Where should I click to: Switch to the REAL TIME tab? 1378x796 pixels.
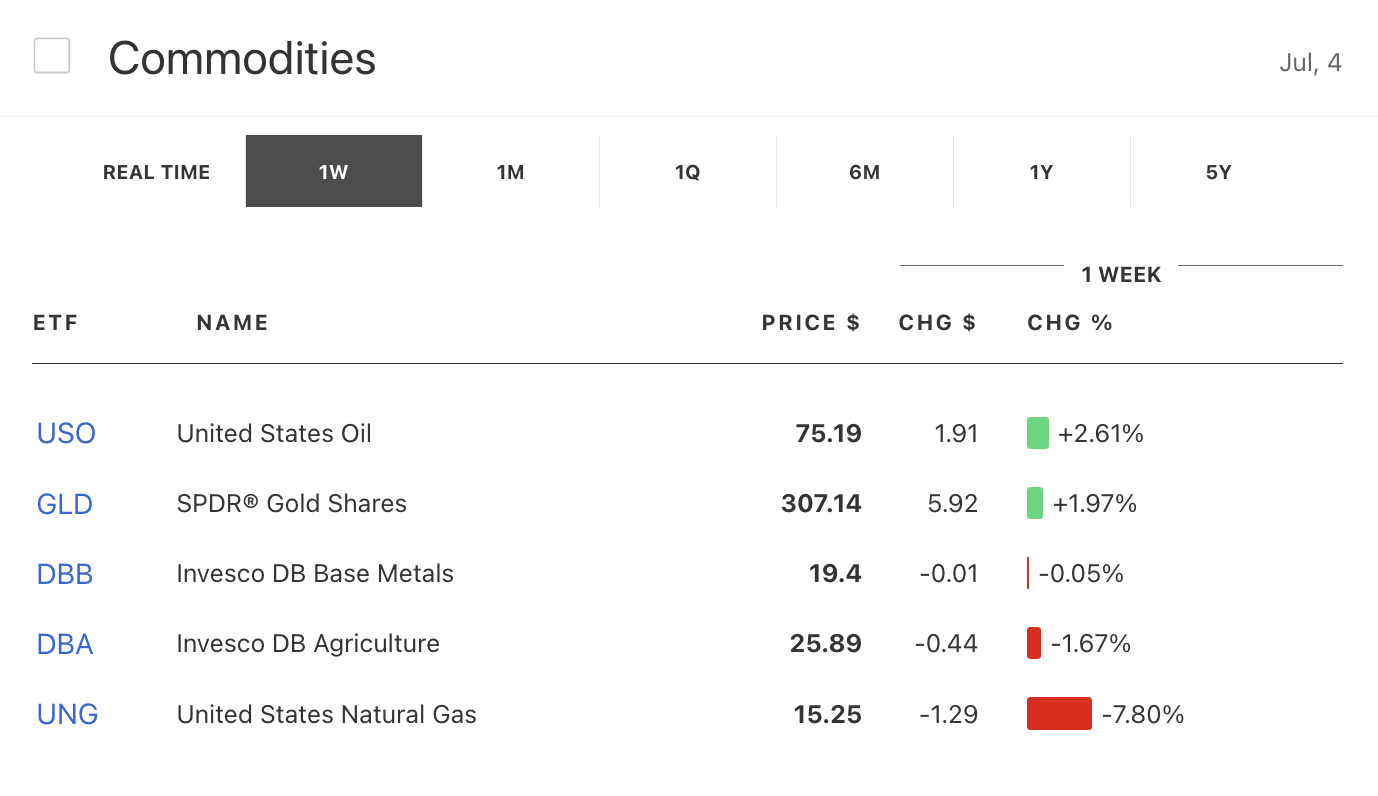point(157,172)
